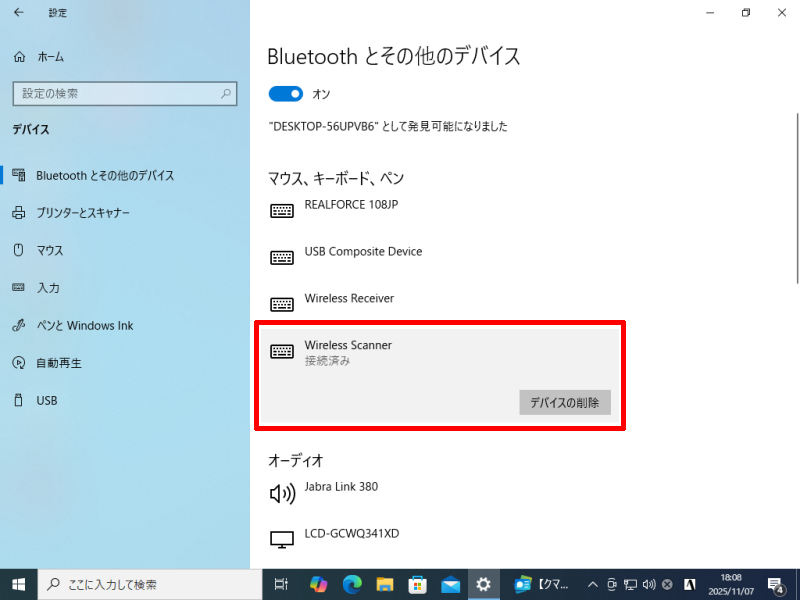Click the LCD-GCWQ341XD monitor icon

click(282, 539)
